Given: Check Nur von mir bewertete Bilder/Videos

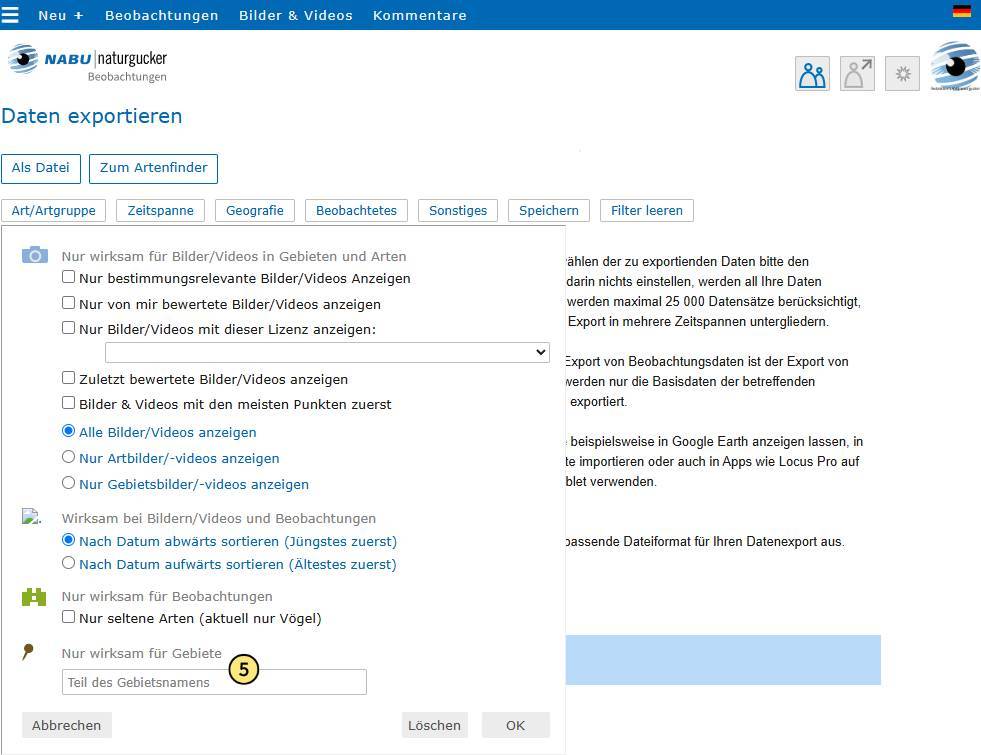Looking at the screenshot, I should coord(68,303).
